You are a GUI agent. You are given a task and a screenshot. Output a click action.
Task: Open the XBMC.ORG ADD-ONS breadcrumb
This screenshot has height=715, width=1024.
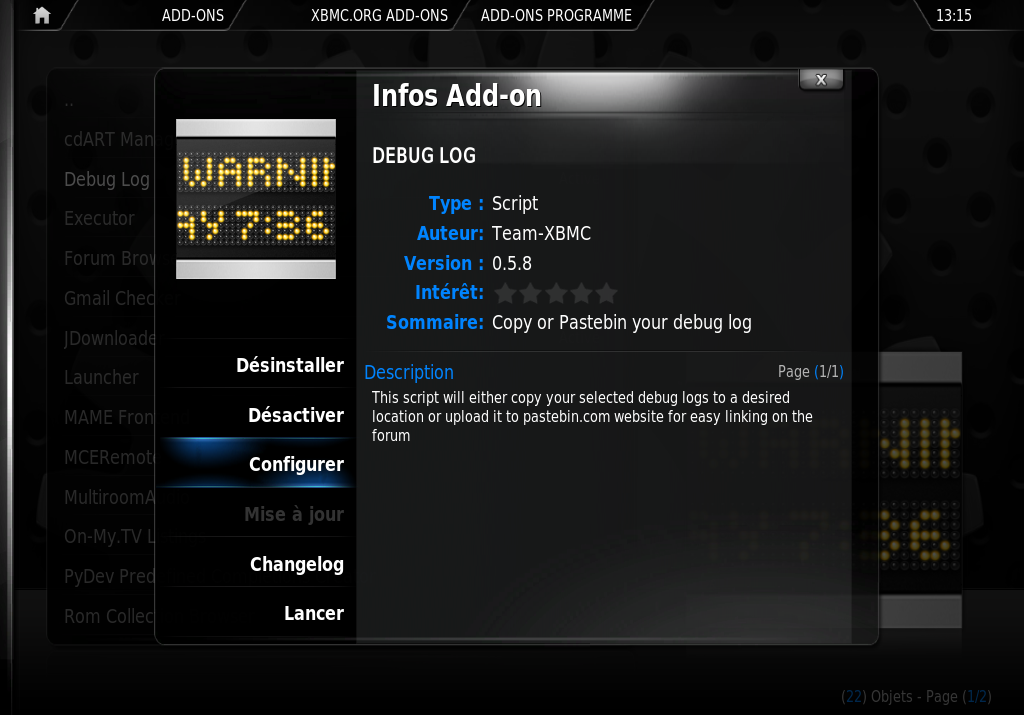point(379,15)
